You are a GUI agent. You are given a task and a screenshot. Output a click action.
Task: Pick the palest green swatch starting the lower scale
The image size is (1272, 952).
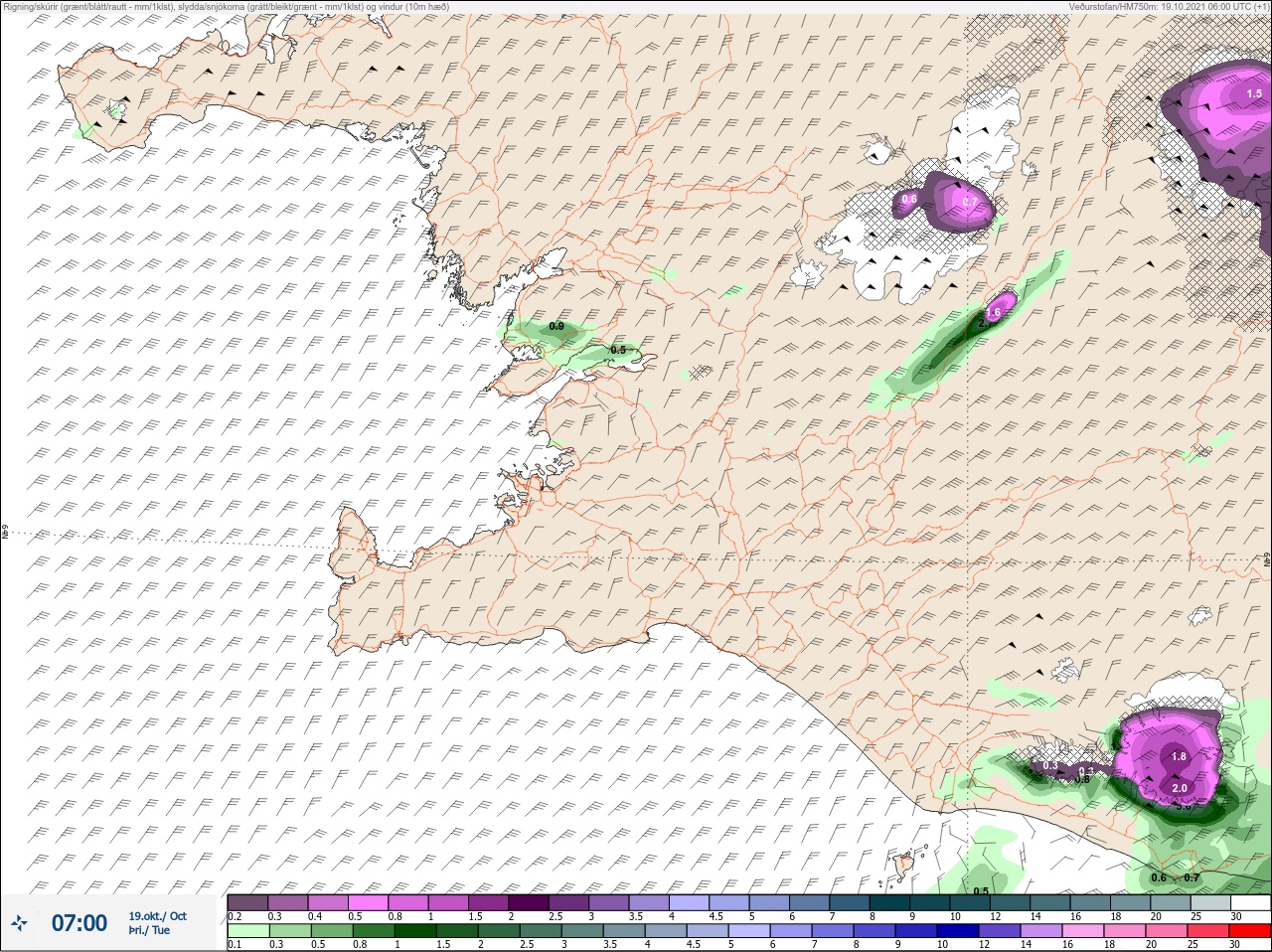click(x=247, y=931)
